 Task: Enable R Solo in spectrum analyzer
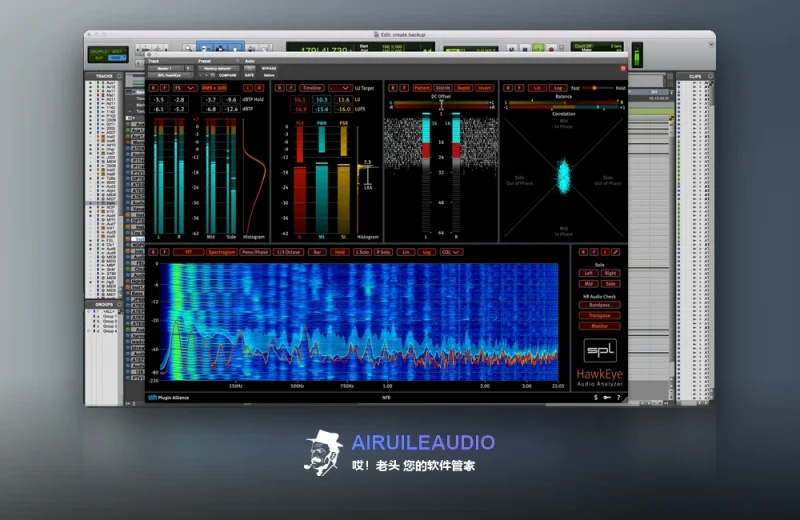tap(384, 252)
